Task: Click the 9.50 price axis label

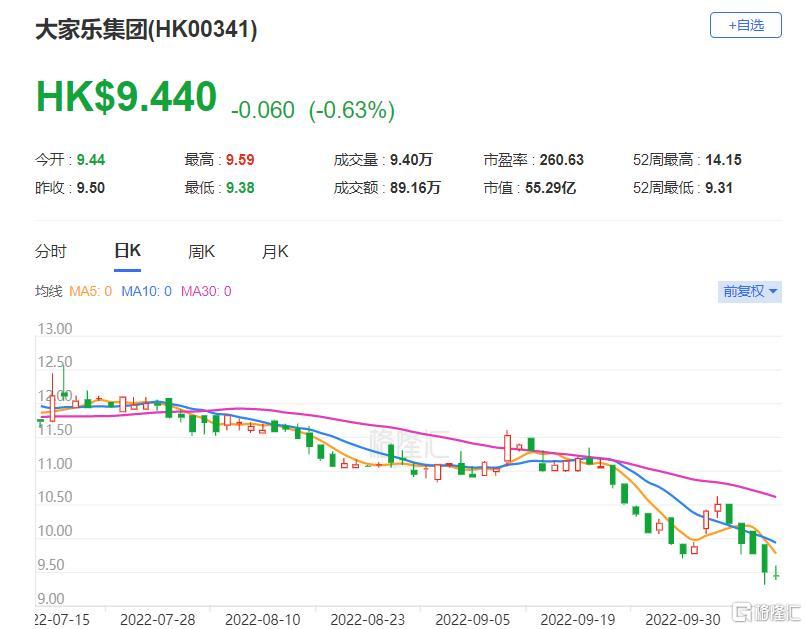Action: [51, 565]
